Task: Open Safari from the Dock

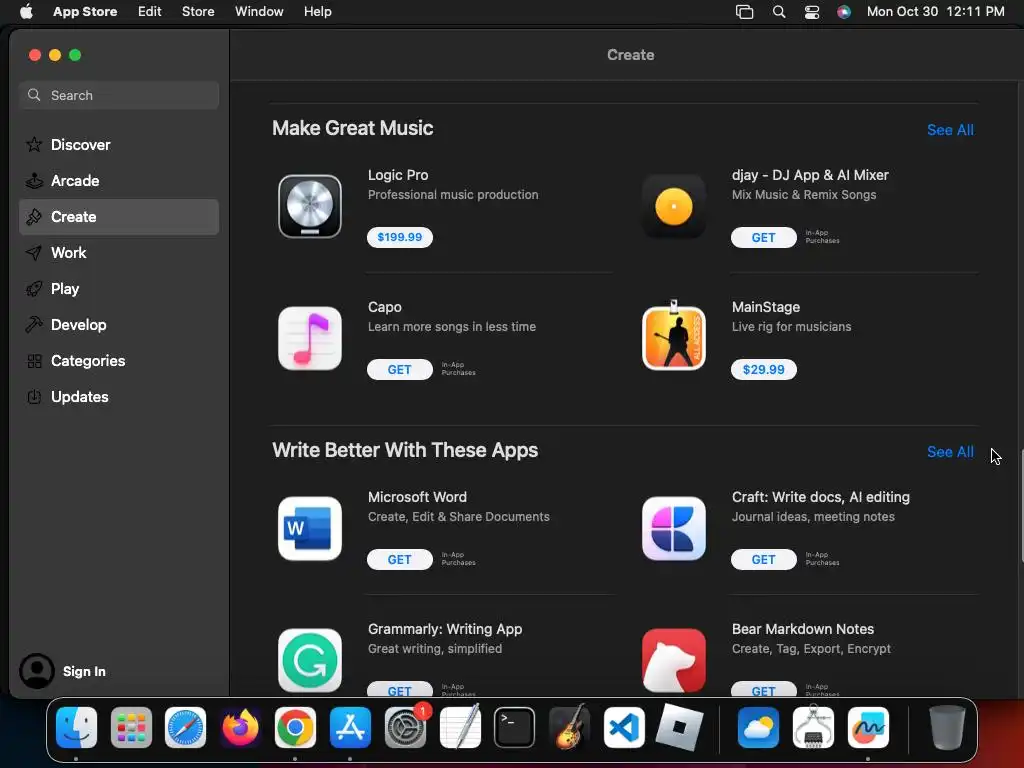Action: [185, 727]
